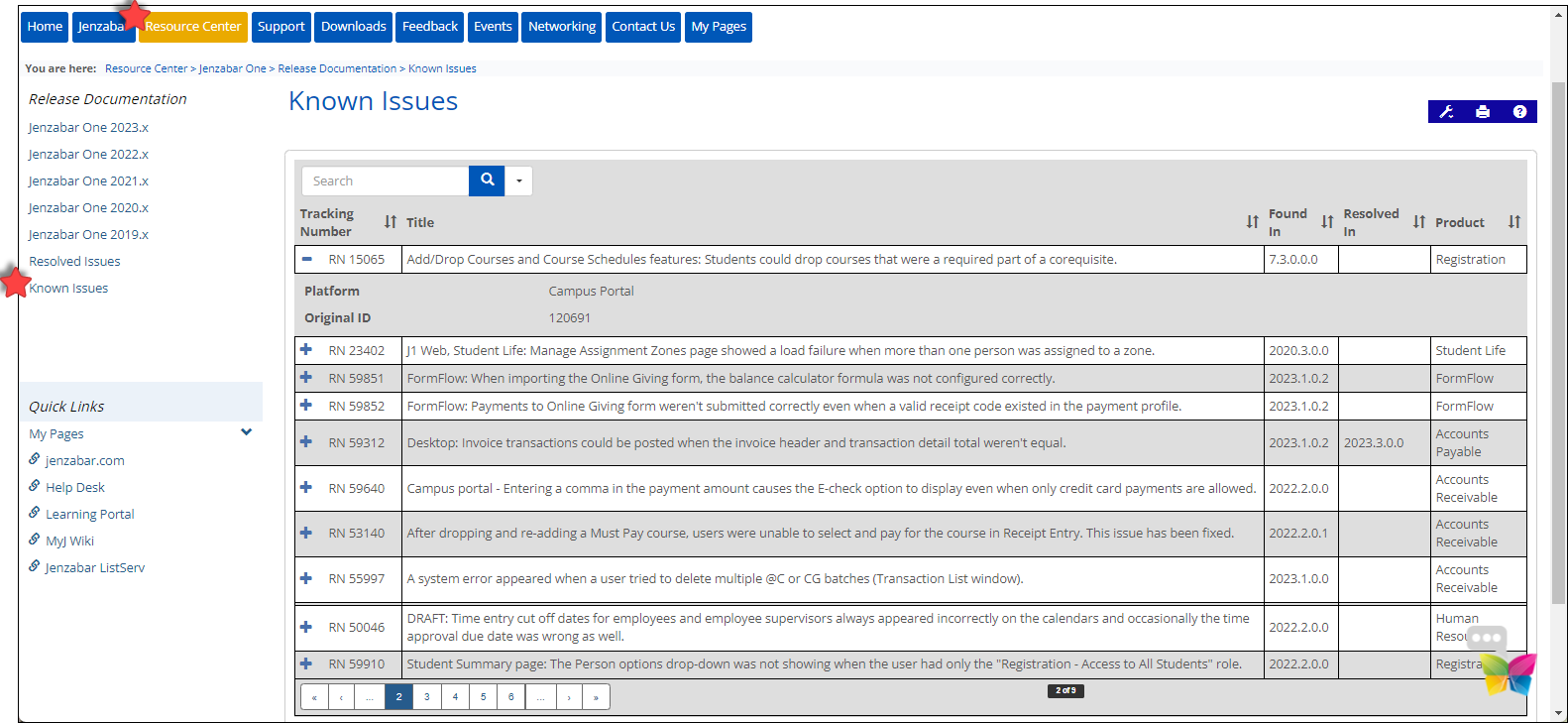
Task: Expand row RN 50046
Action: (x=306, y=627)
